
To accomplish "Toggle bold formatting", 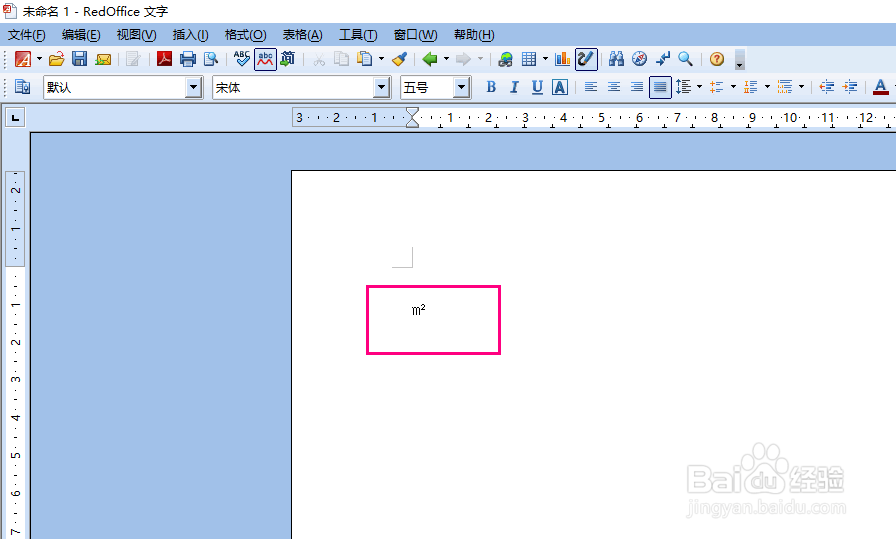I will pyautogui.click(x=491, y=87).
